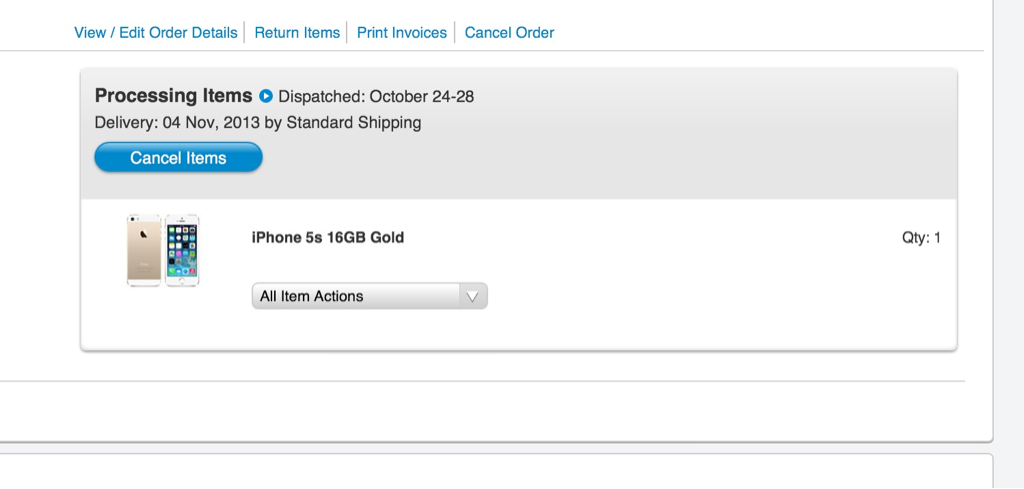Click blank space right of All Item Actions
Image resolution: width=1024 pixels, height=489 pixels.
coord(700,296)
